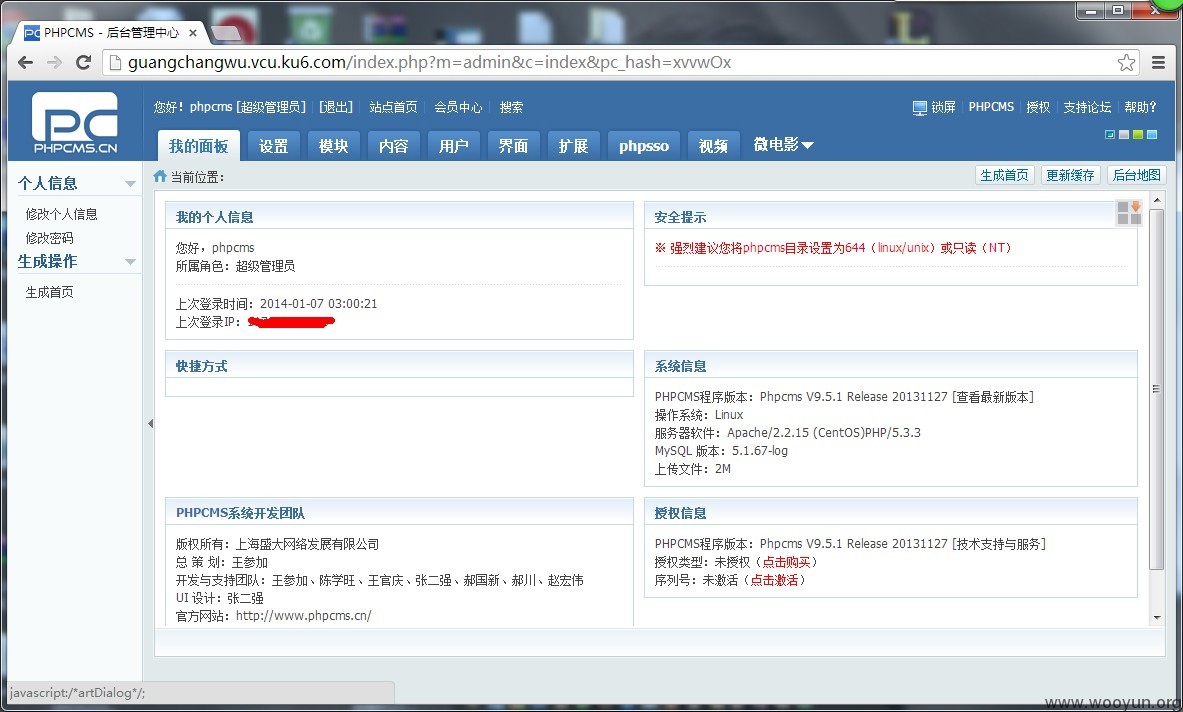Open 生成首页 in the left sidebar
The width and height of the screenshot is (1183, 712).
click(x=49, y=293)
